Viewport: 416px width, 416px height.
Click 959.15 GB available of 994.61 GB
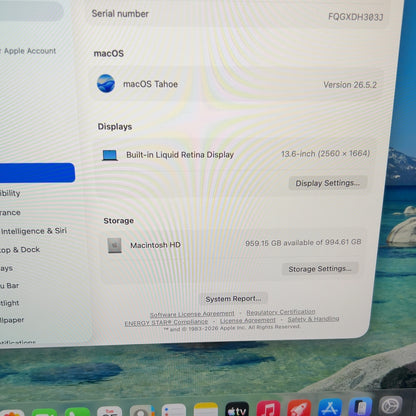coord(303,242)
